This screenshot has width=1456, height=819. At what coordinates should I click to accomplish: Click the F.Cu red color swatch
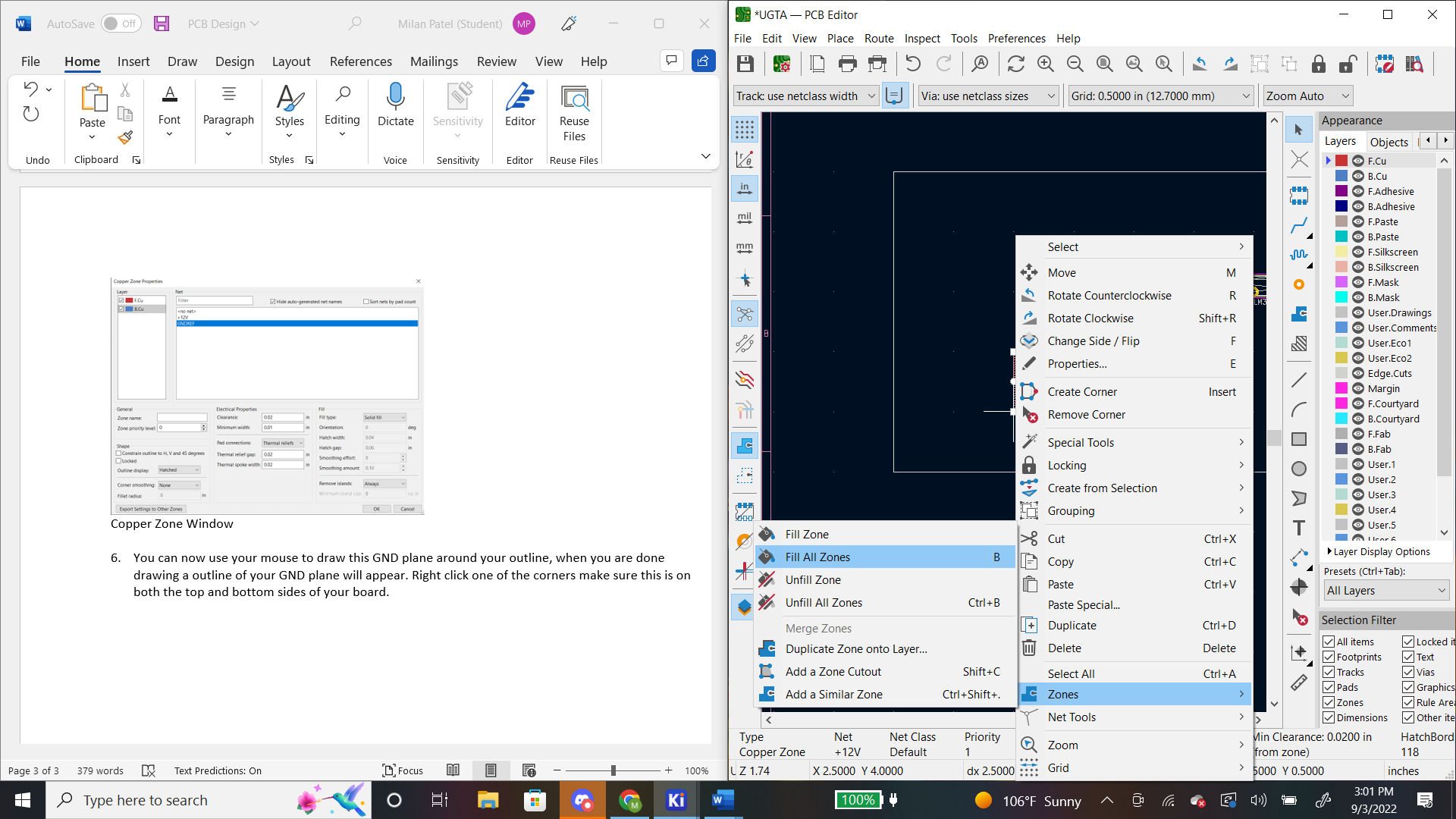(x=1341, y=161)
